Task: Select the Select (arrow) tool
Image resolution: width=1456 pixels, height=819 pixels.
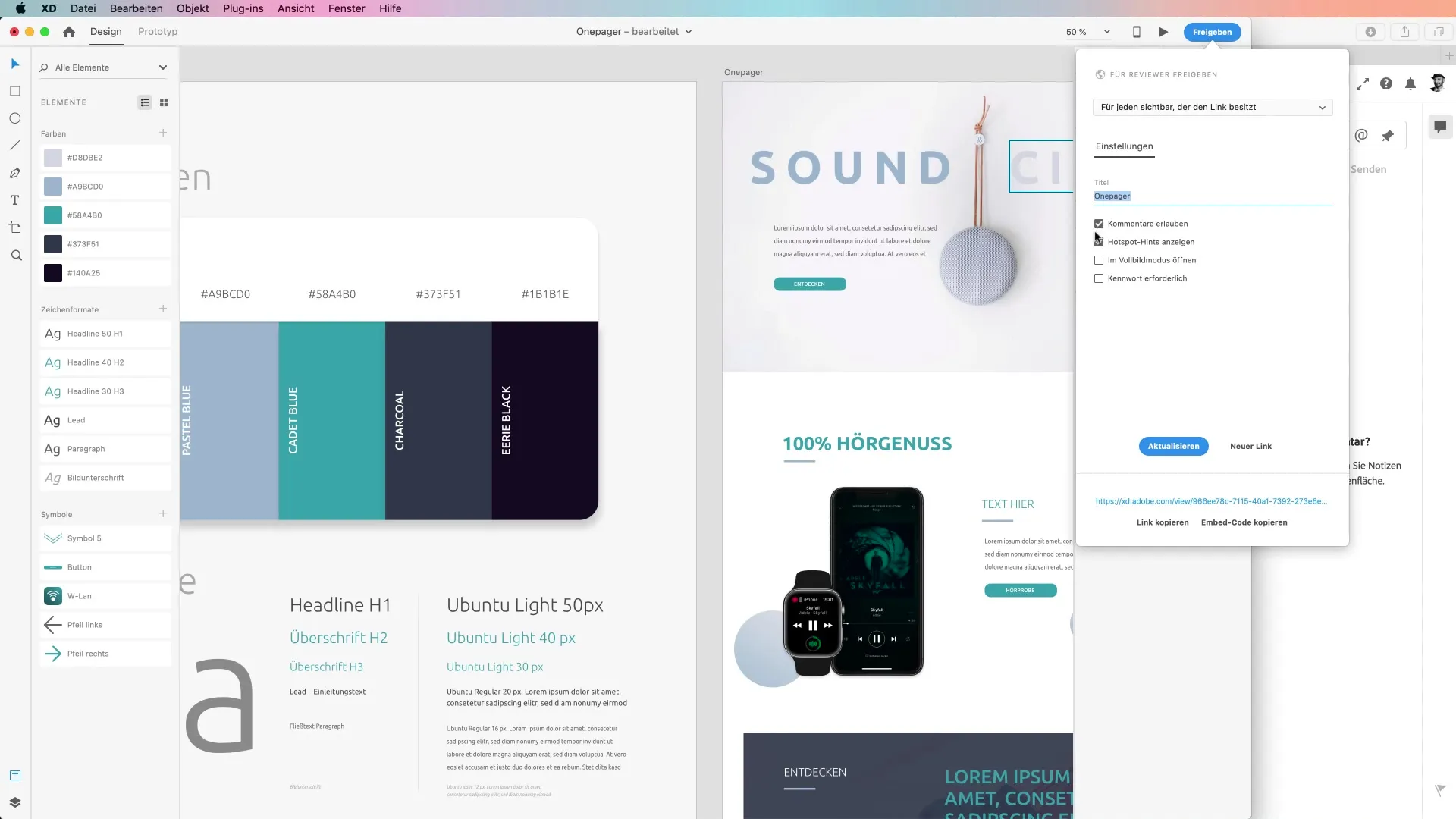Action: pyautogui.click(x=14, y=64)
